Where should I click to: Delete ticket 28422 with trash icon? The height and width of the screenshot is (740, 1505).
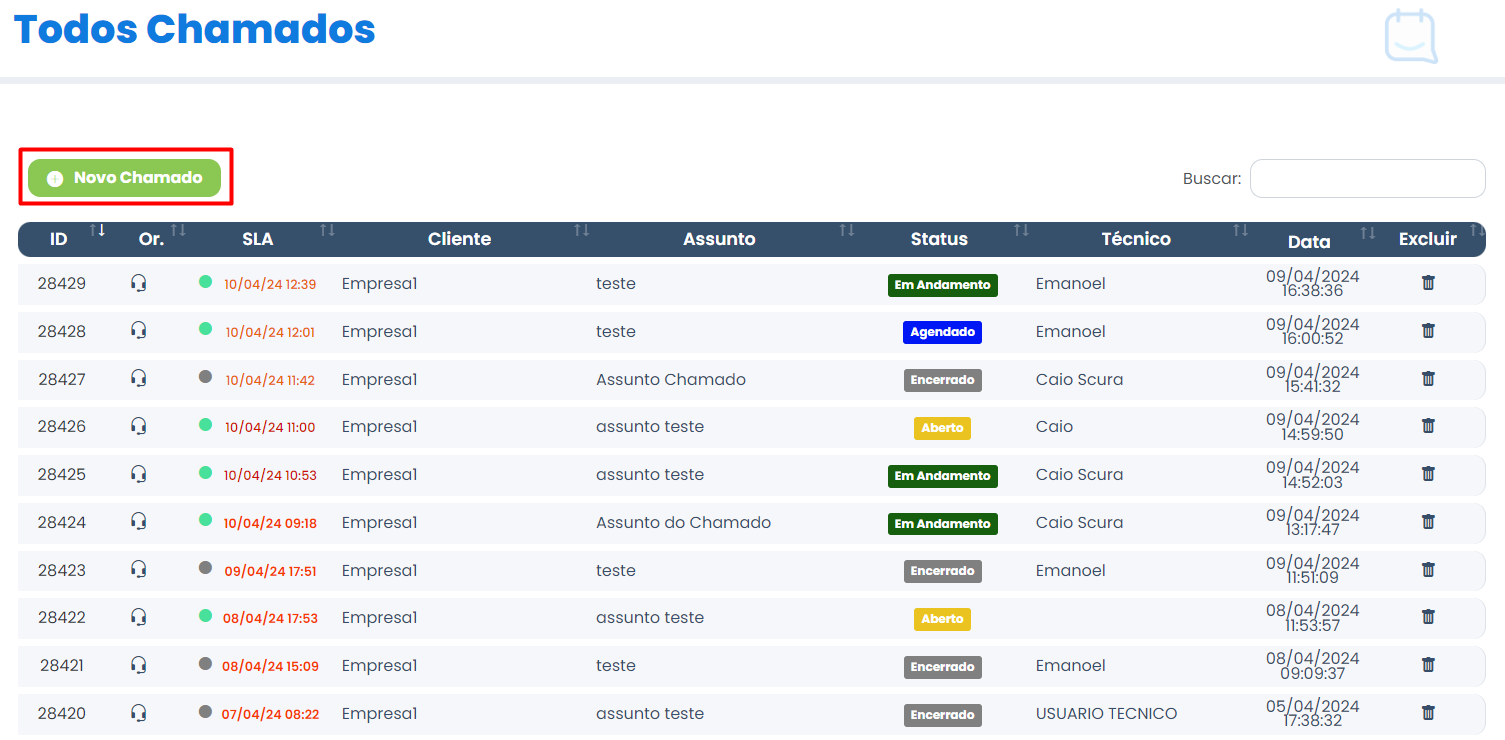(1428, 617)
